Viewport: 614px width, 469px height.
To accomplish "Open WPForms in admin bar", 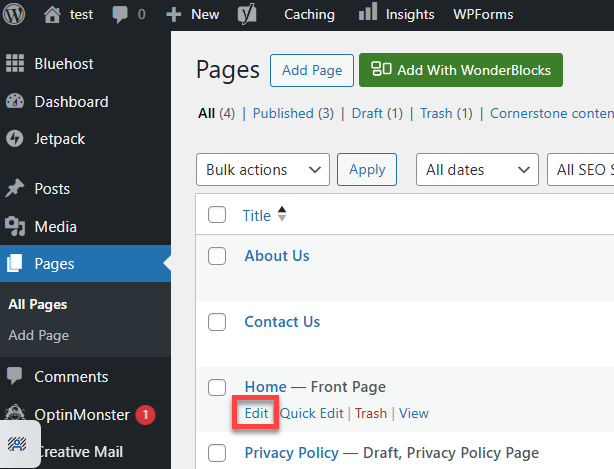I will coord(483,14).
